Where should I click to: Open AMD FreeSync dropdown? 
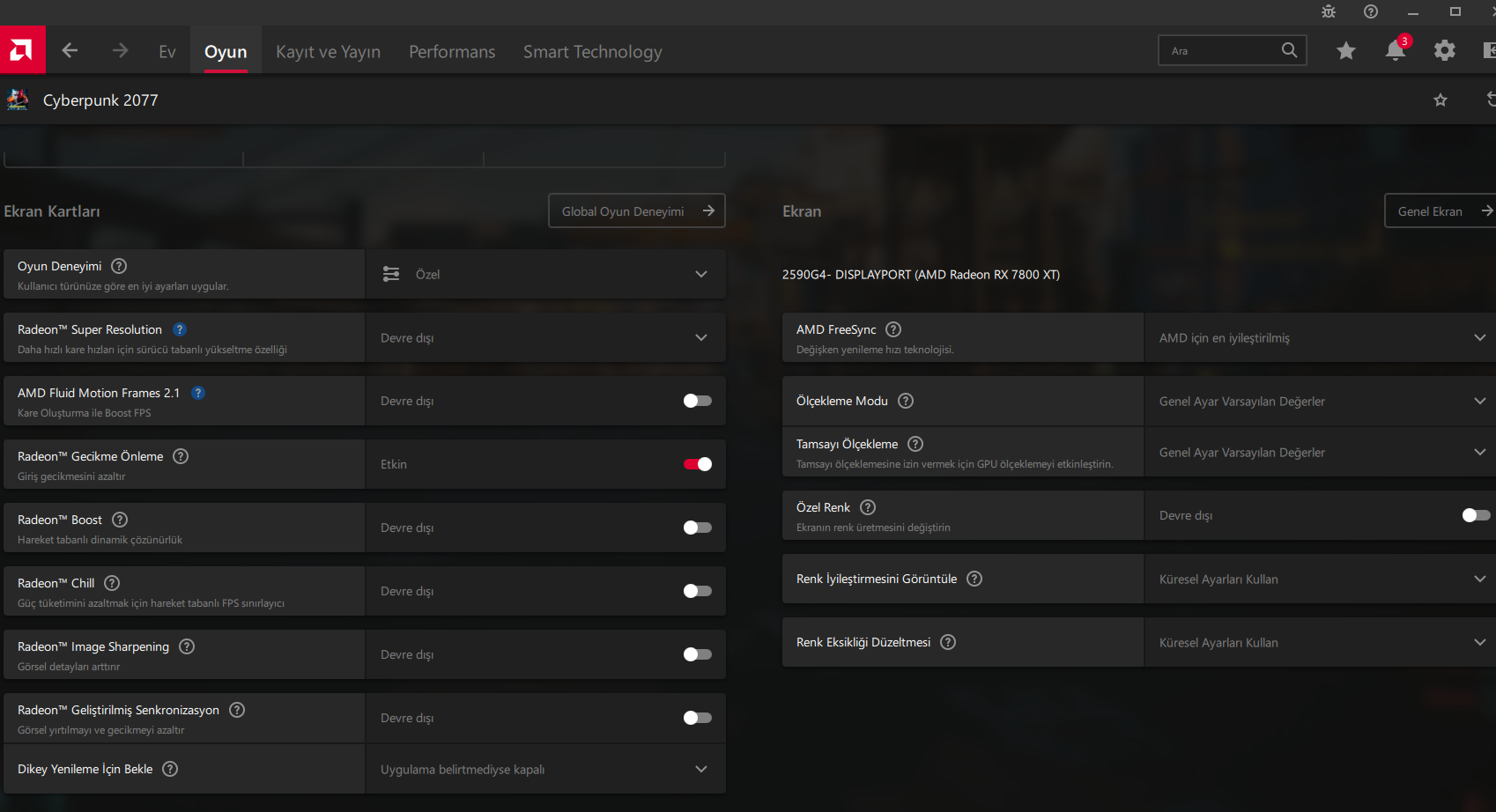coord(1320,337)
